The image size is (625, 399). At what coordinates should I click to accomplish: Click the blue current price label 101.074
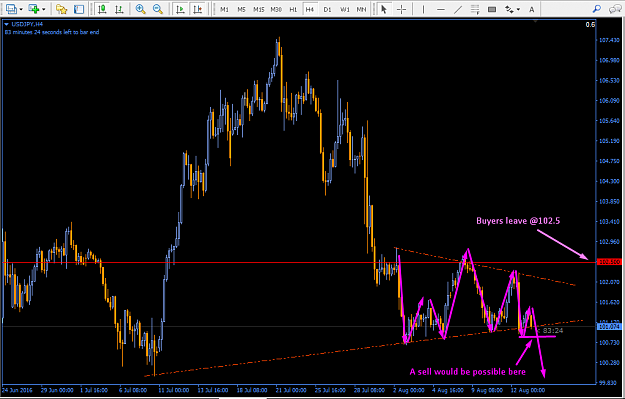(x=609, y=327)
